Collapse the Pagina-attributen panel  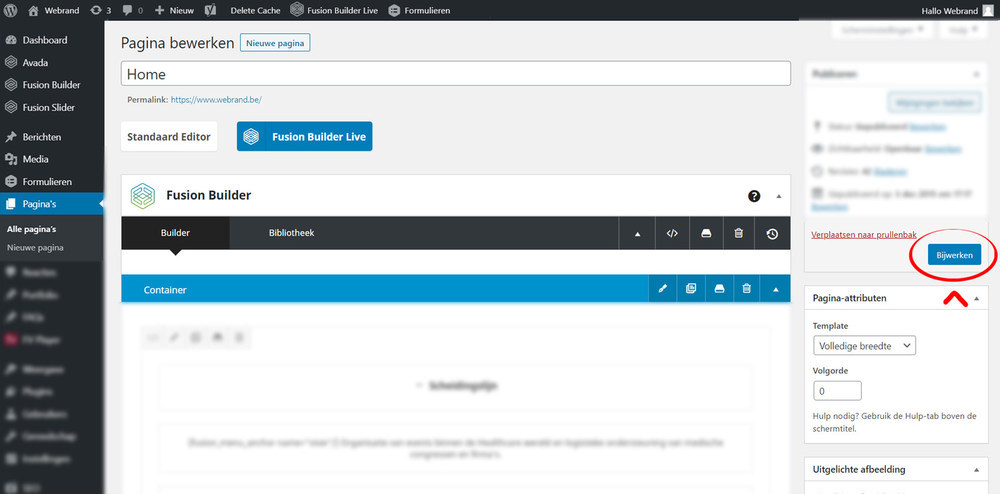[x=976, y=298]
